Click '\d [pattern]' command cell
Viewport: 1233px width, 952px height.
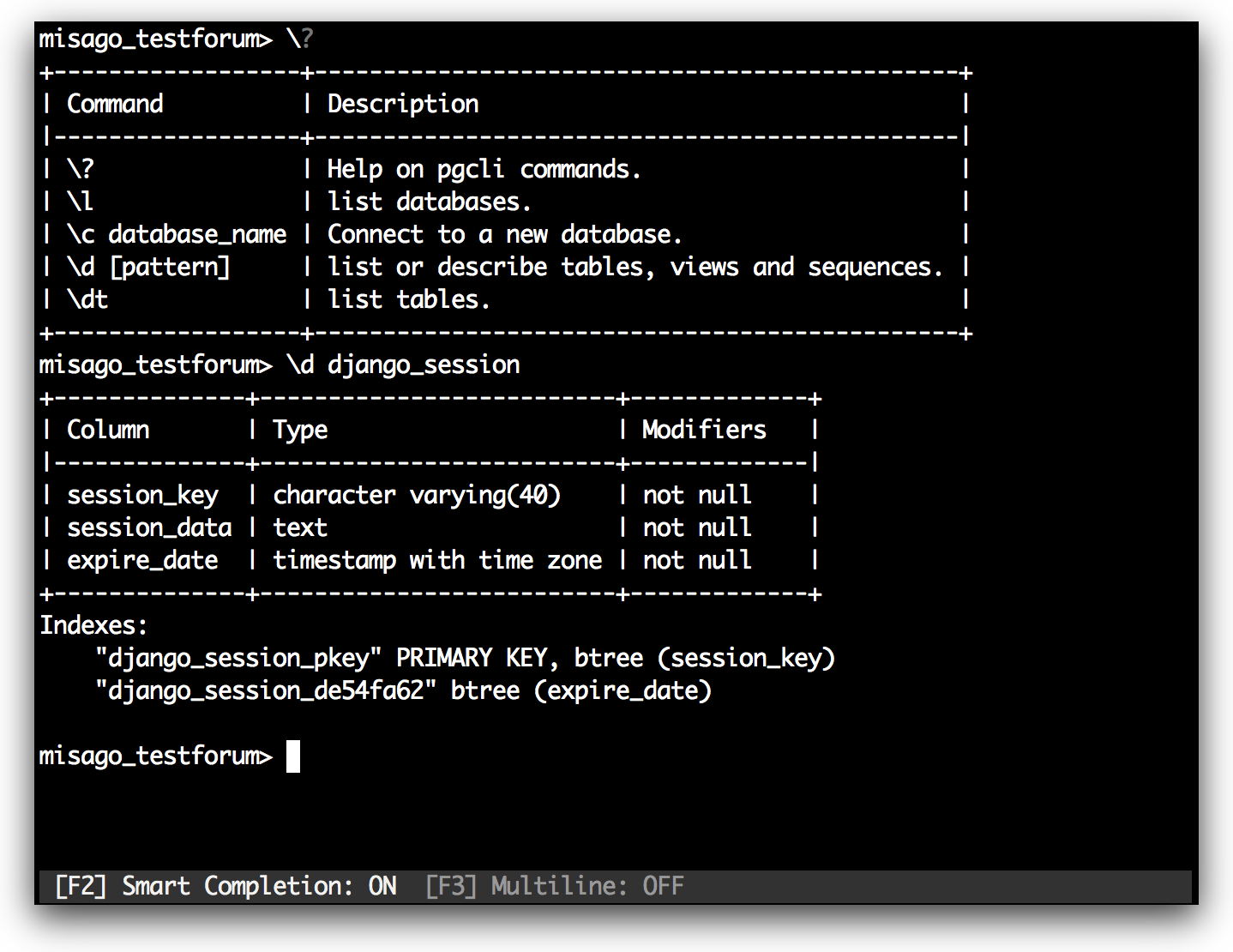tap(149, 267)
